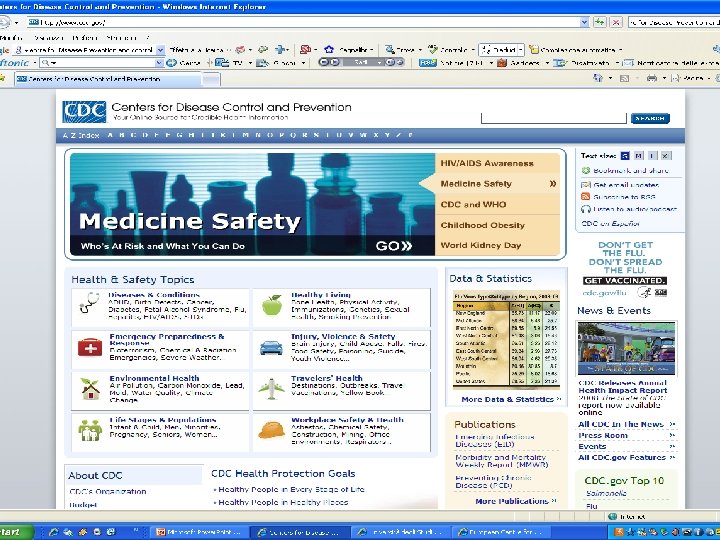Click the green Refresh button beside address bar
The image size is (720, 540).
tap(599, 22)
